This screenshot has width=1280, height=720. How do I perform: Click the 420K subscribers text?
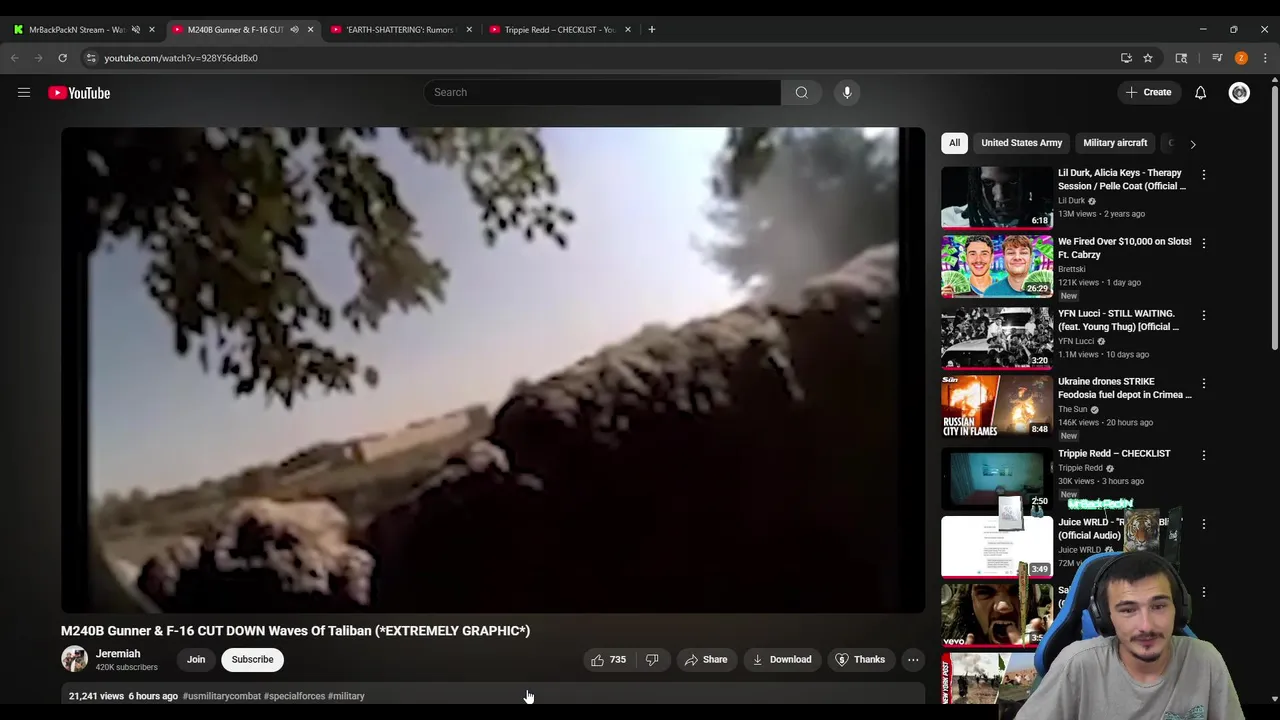pyautogui.click(x=127, y=667)
